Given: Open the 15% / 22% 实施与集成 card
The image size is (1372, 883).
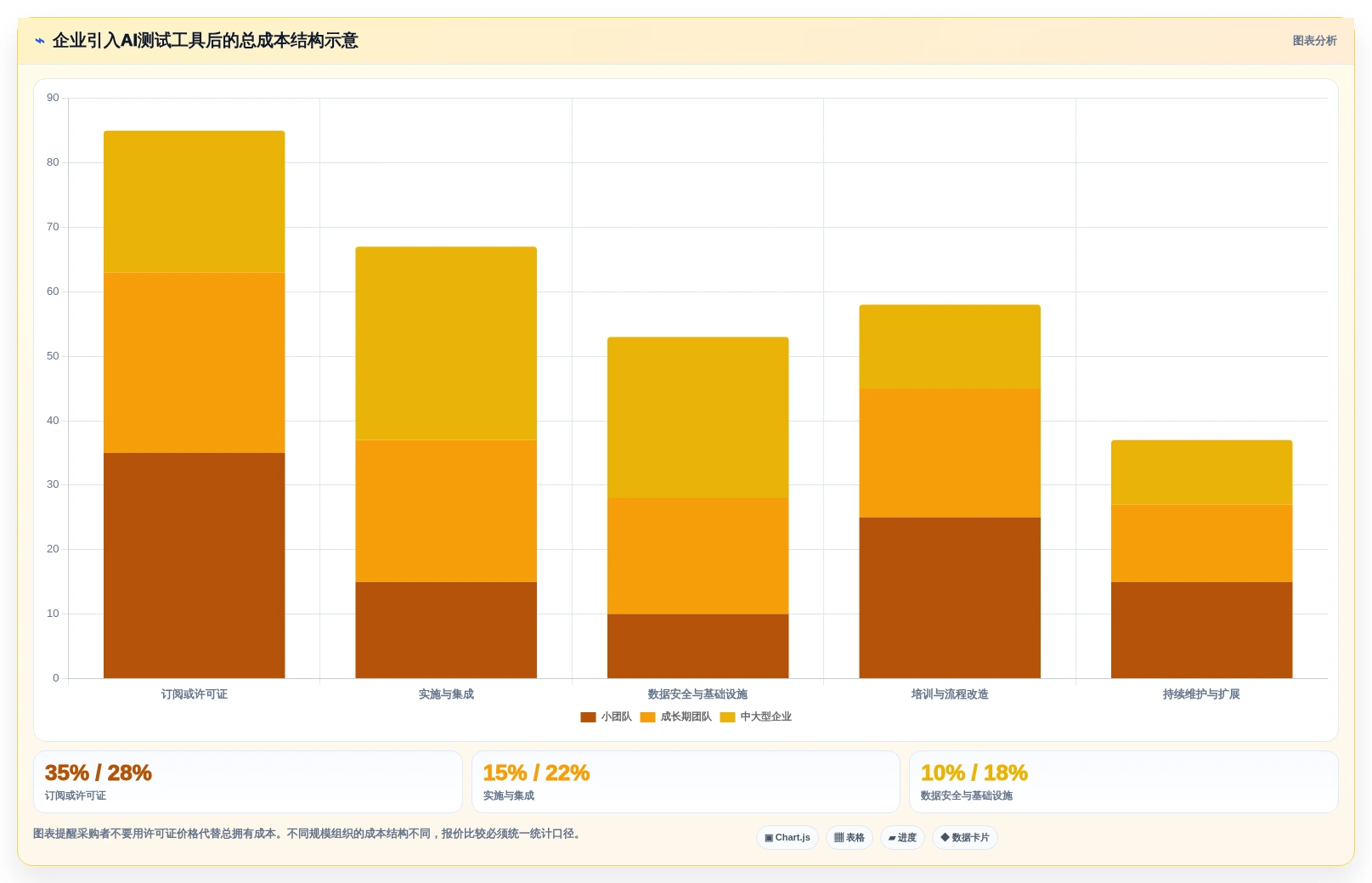Looking at the screenshot, I should click(686, 782).
